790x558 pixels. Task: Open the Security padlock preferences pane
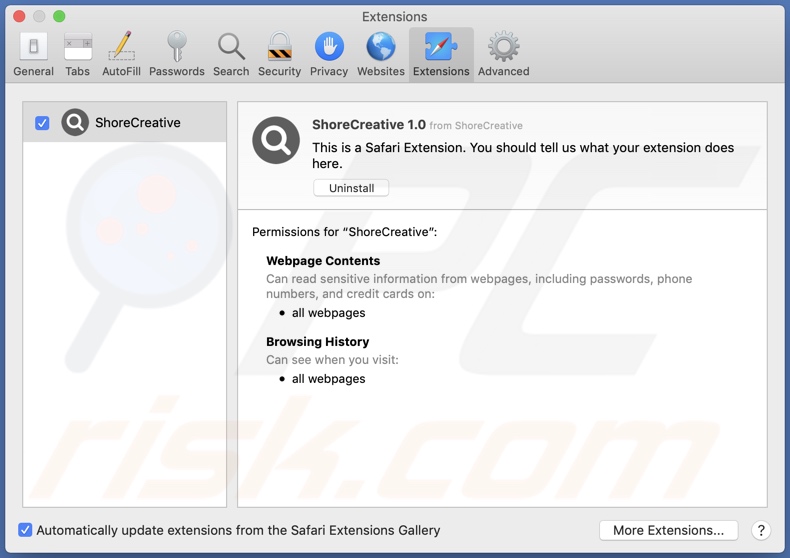point(280,54)
